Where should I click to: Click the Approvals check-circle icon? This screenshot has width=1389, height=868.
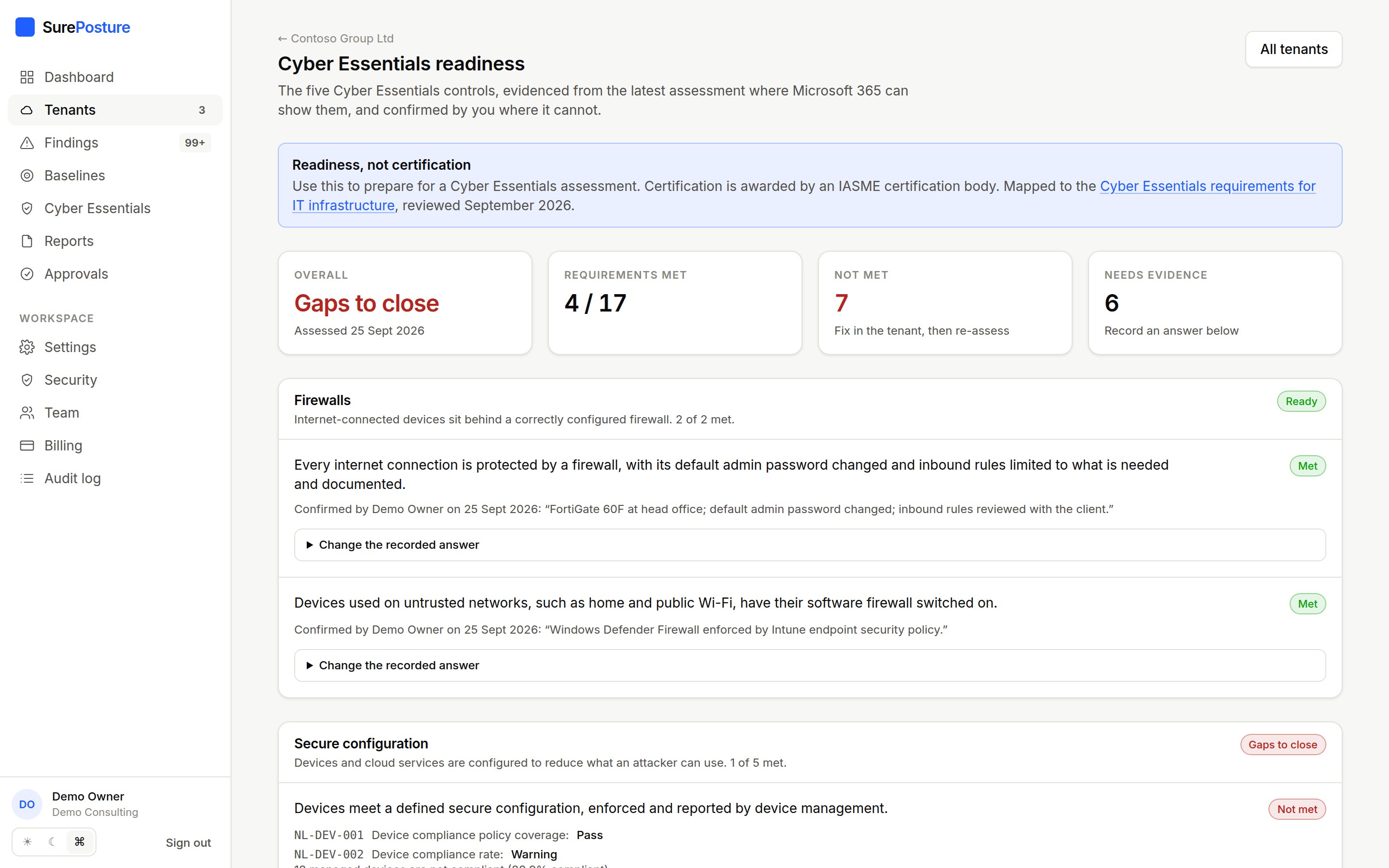(27, 273)
